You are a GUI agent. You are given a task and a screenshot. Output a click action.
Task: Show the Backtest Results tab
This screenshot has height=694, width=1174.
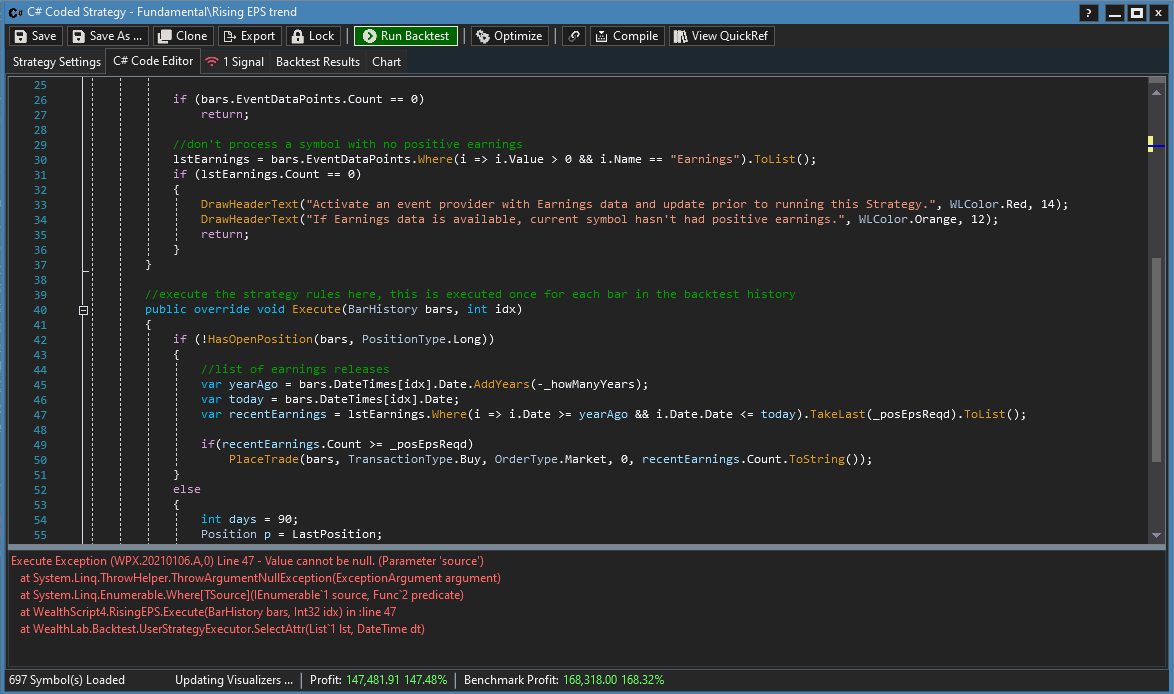(x=317, y=62)
